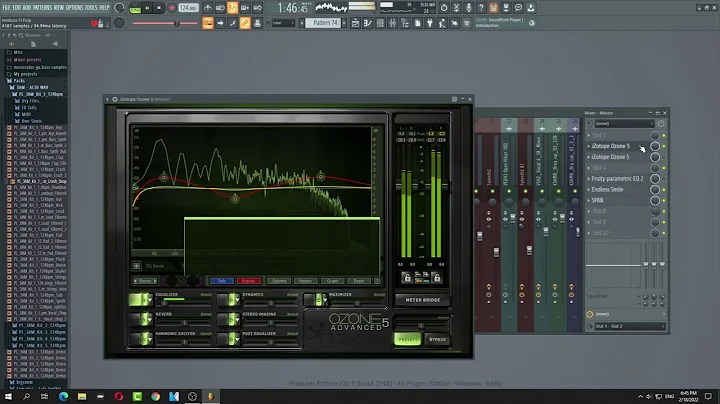Open the Fruity parametric EQ 2 slot menu
720x404 pixels.
(x=589, y=179)
